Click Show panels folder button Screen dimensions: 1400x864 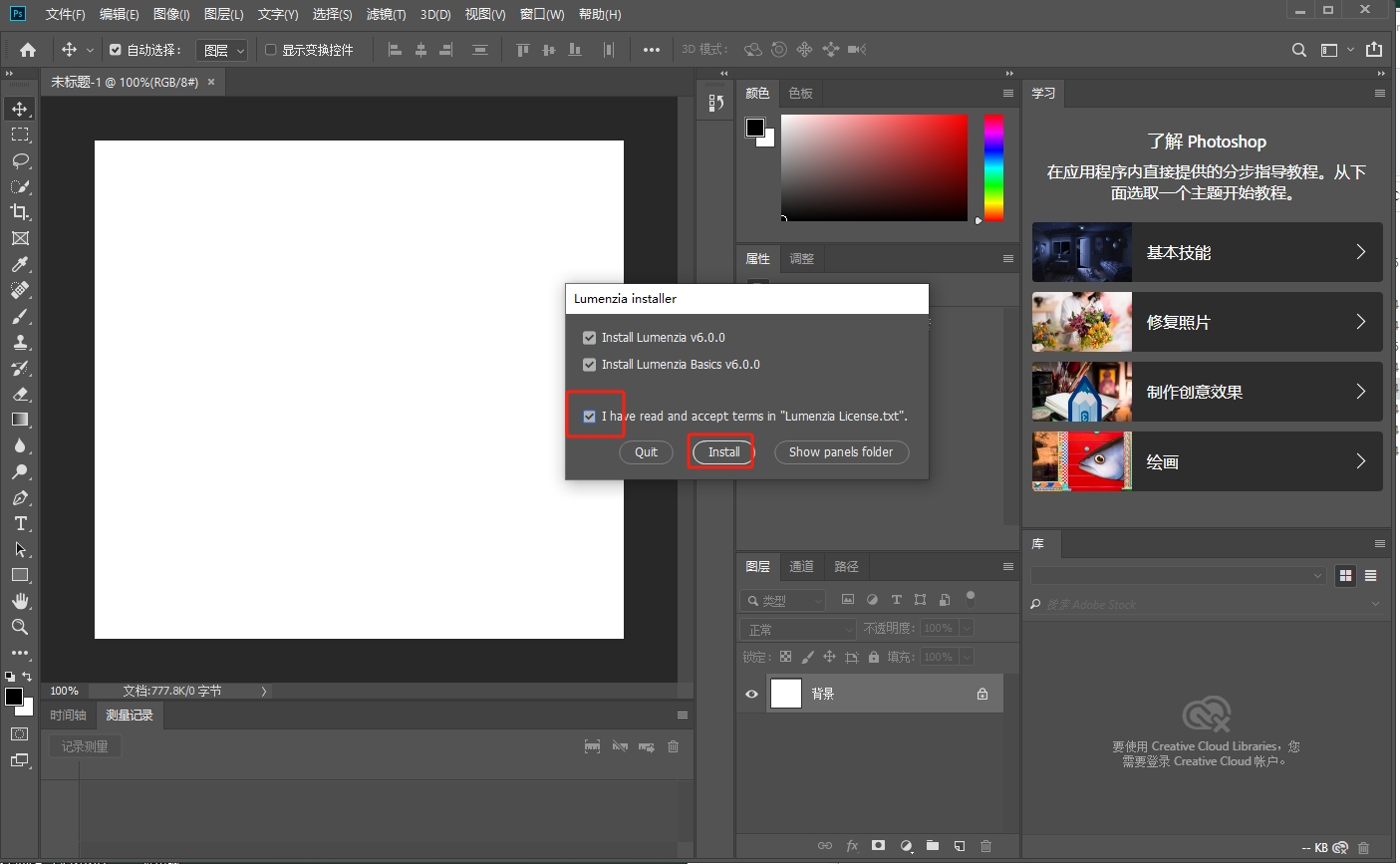(841, 452)
